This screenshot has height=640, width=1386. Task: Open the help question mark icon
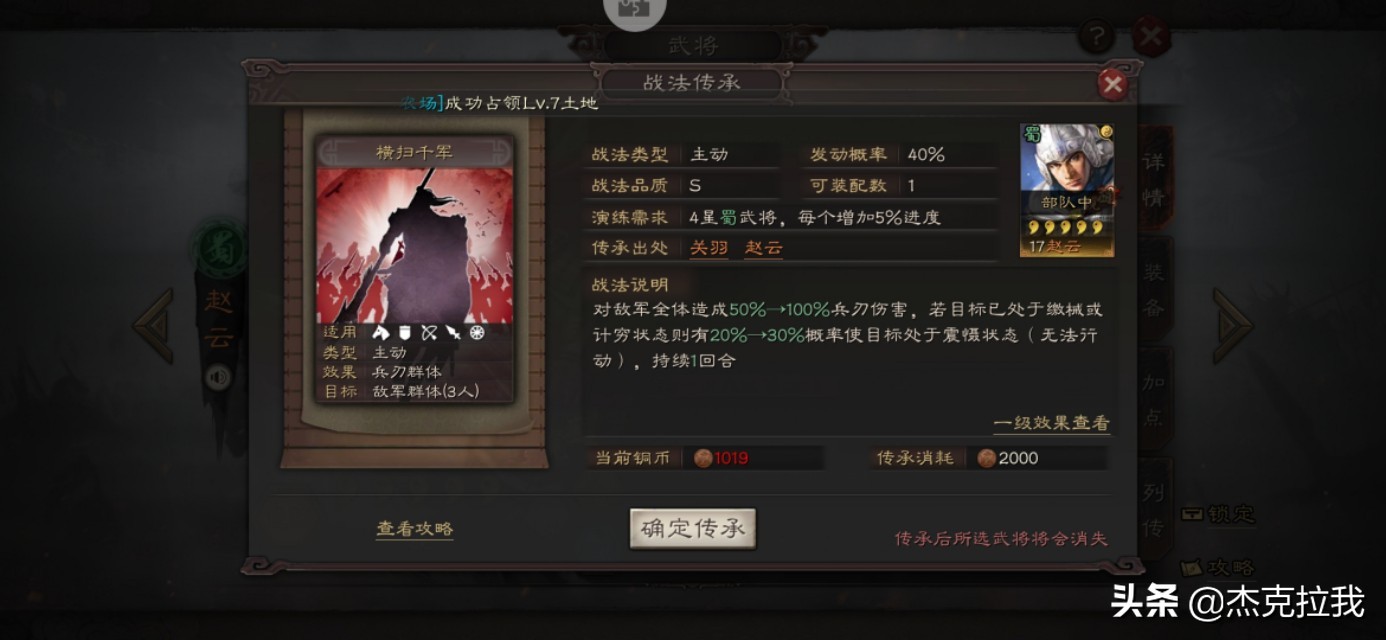1096,37
